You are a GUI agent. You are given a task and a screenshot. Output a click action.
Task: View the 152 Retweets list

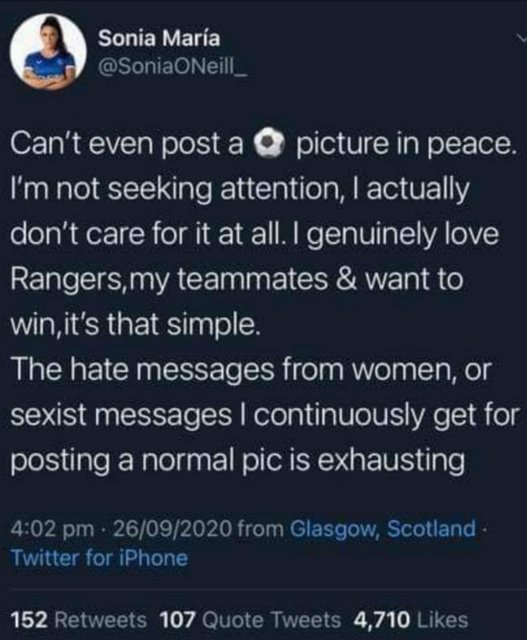(78, 620)
